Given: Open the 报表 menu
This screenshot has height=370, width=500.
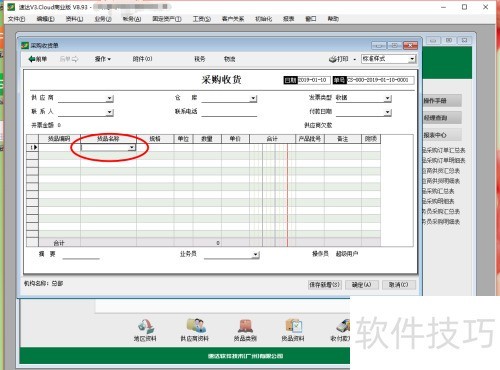Looking at the screenshot, I should pyautogui.click(x=289, y=19).
